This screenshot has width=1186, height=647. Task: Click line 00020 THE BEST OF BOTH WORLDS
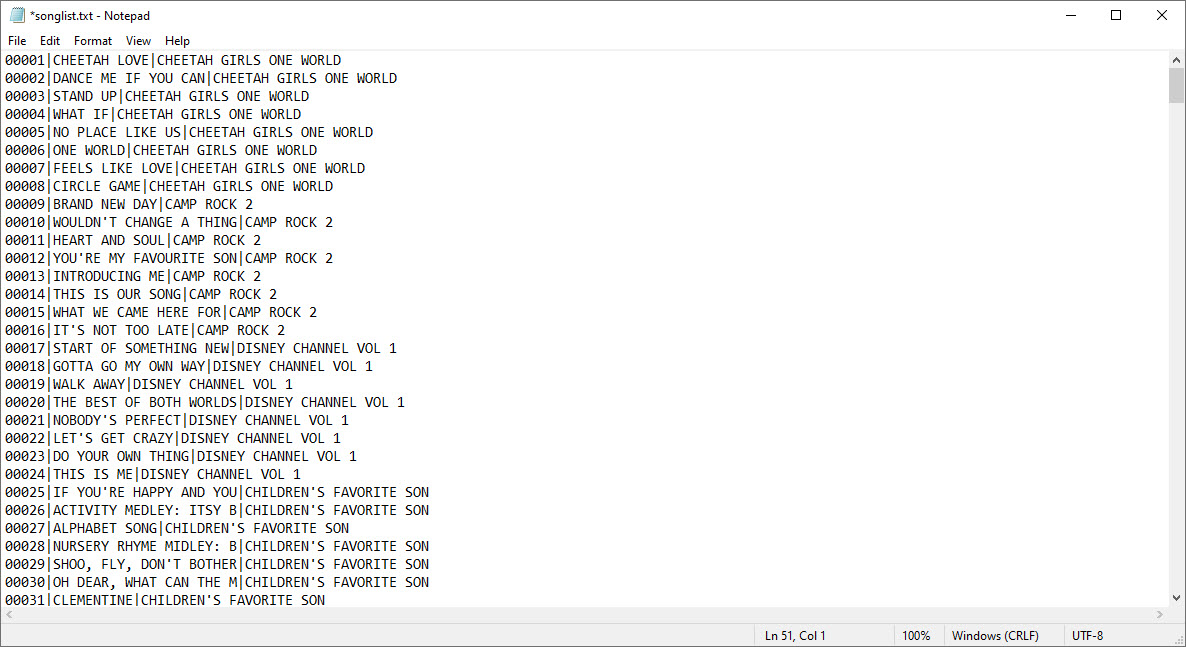click(205, 403)
